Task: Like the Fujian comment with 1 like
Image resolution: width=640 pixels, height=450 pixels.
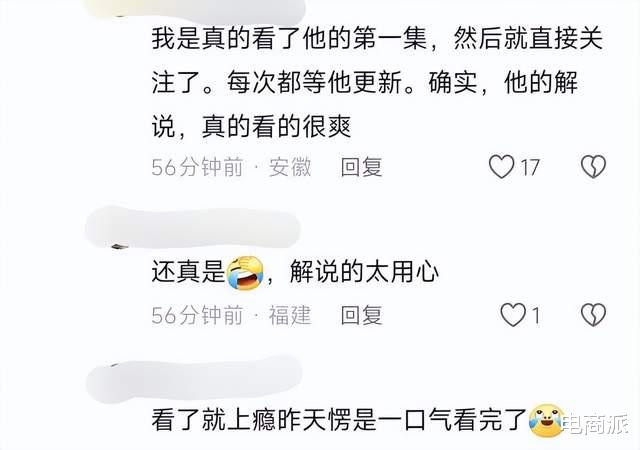Action: (x=513, y=315)
